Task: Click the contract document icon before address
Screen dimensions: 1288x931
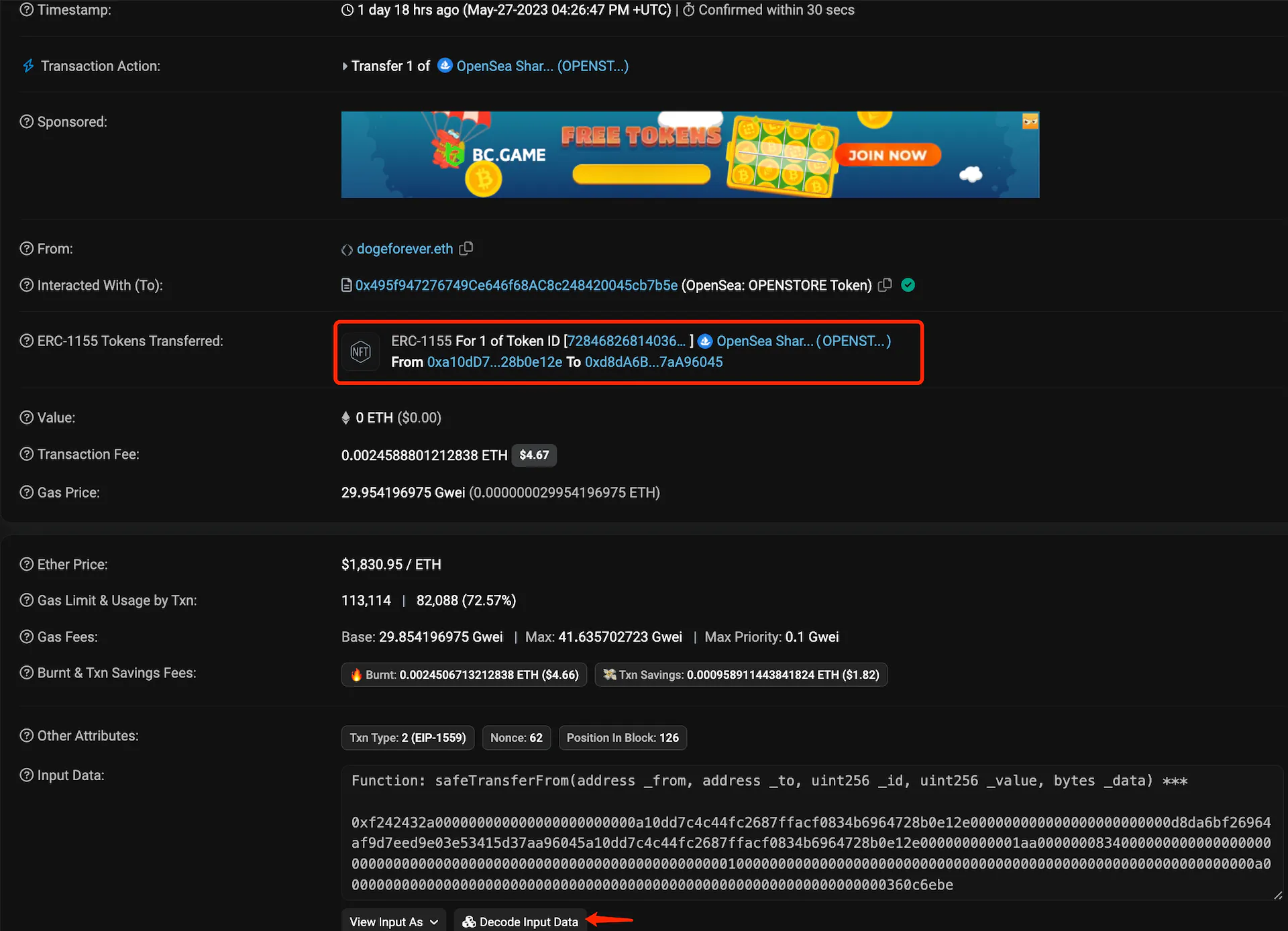Action: [347, 285]
